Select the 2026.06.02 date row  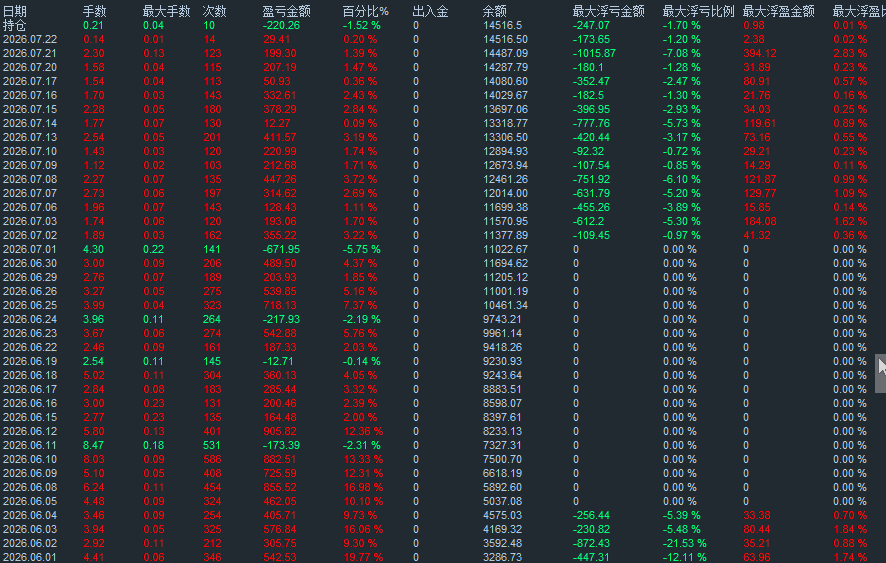tap(30, 543)
